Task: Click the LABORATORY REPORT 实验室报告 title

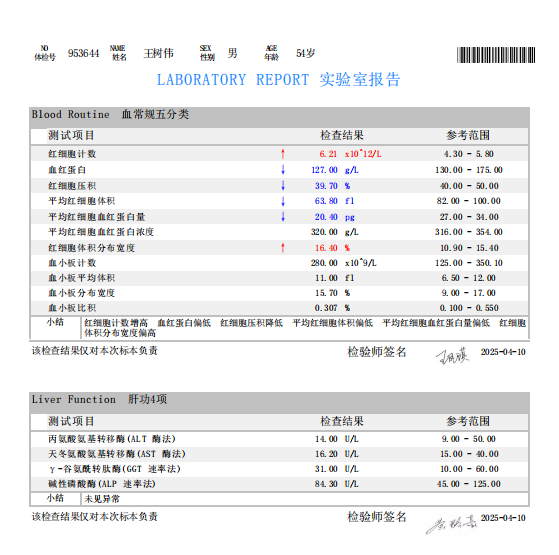Action: pyautogui.click(x=278, y=79)
